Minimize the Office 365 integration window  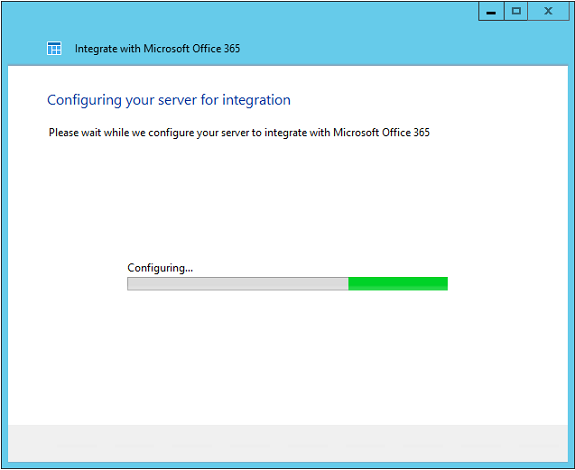click(x=491, y=11)
